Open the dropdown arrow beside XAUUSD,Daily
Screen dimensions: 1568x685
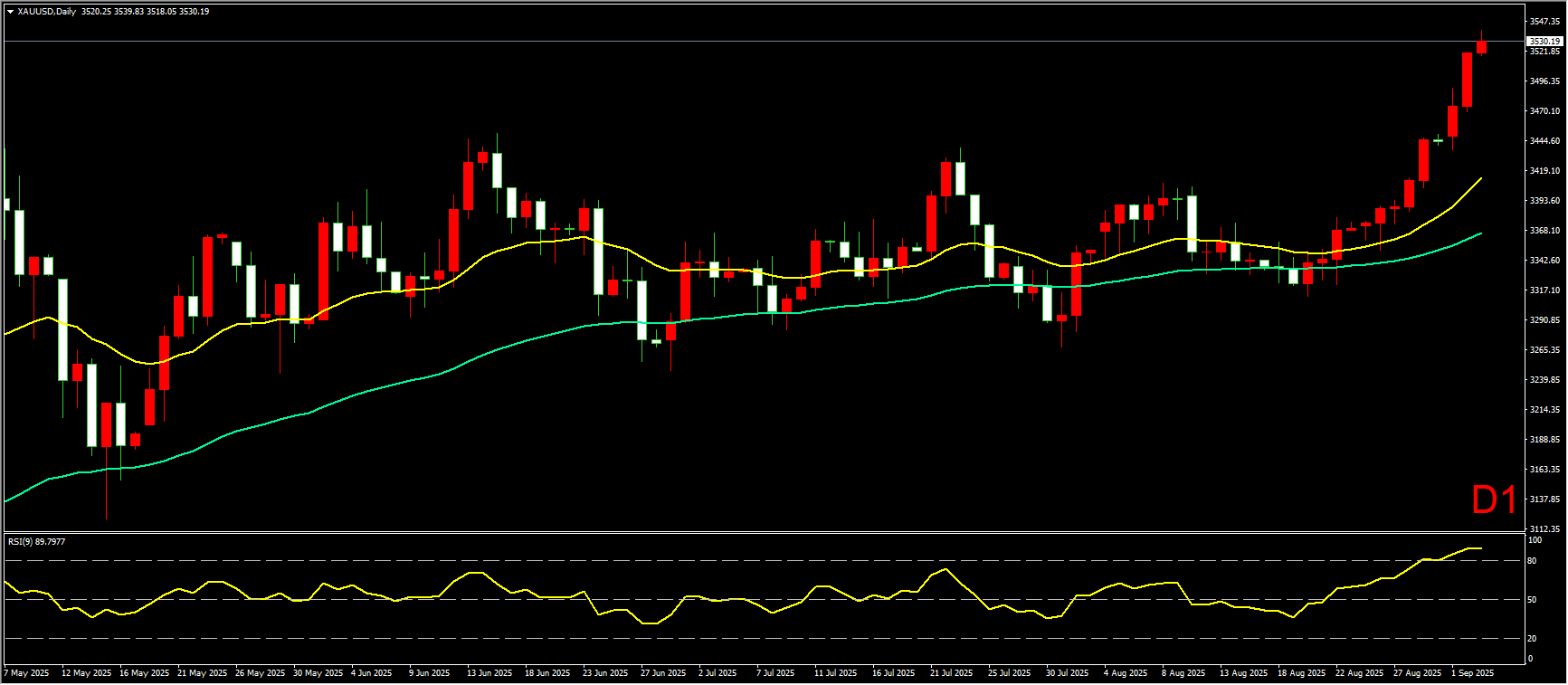pos(10,12)
